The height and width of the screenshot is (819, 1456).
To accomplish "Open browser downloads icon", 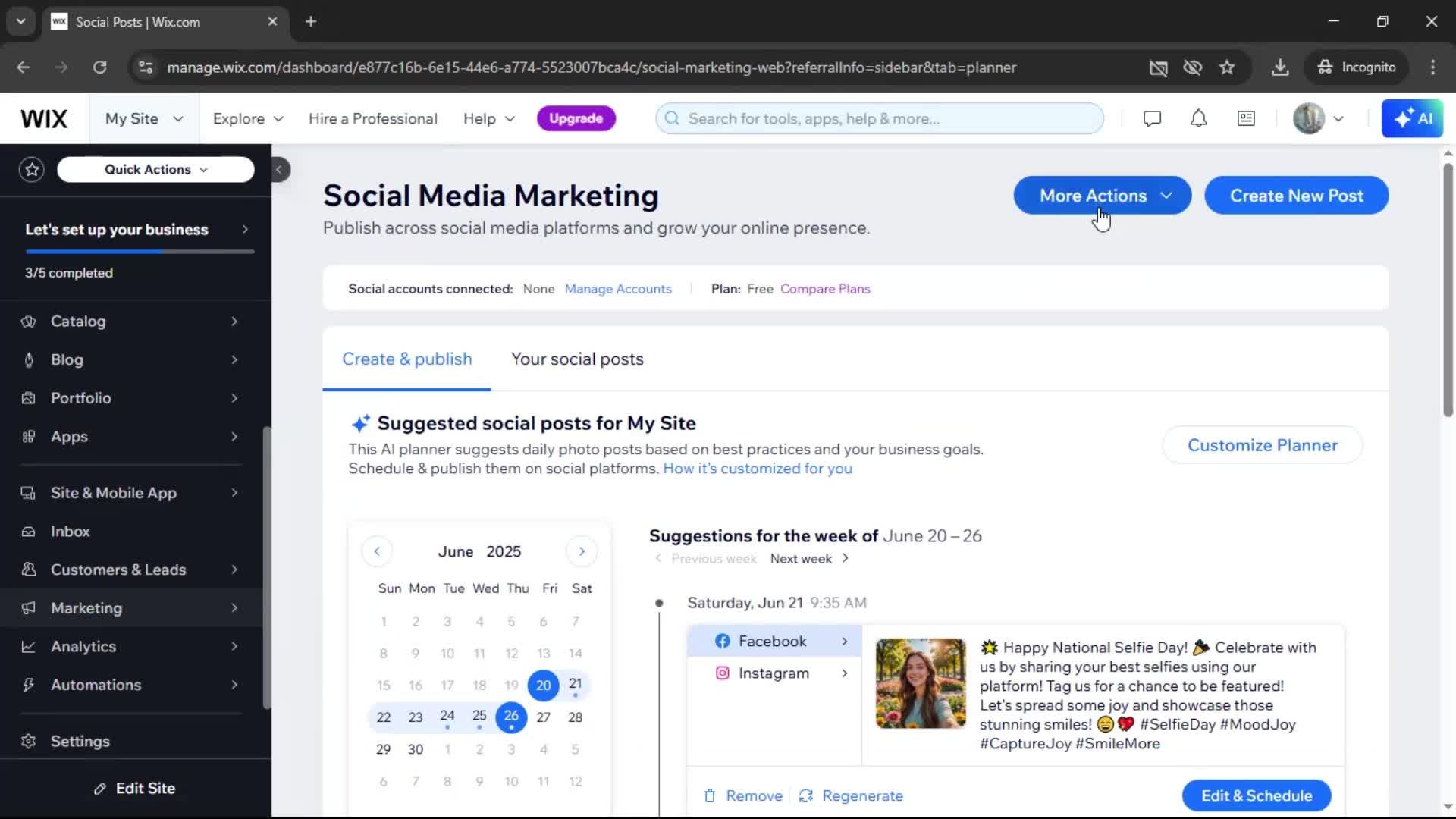I will point(1280,67).
